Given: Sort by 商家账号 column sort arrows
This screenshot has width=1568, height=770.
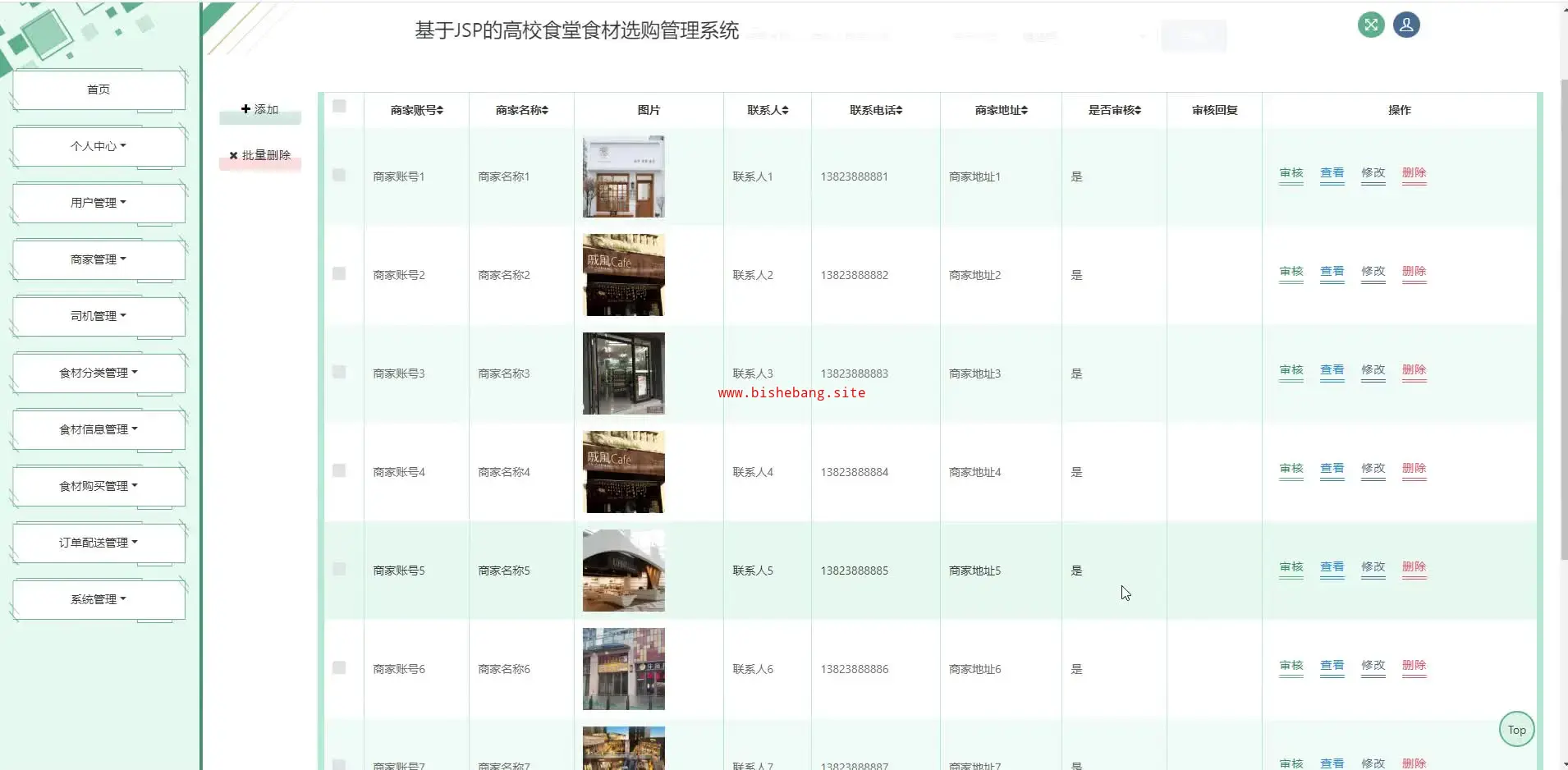Looking at the screenshot, I should pos(440,110).
